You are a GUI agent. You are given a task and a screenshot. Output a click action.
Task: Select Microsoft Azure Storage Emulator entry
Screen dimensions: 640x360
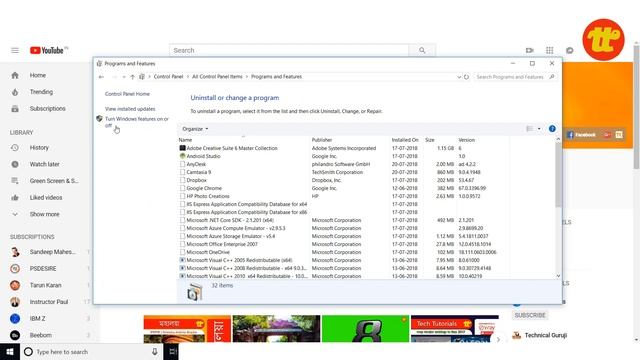pos(231,236)
